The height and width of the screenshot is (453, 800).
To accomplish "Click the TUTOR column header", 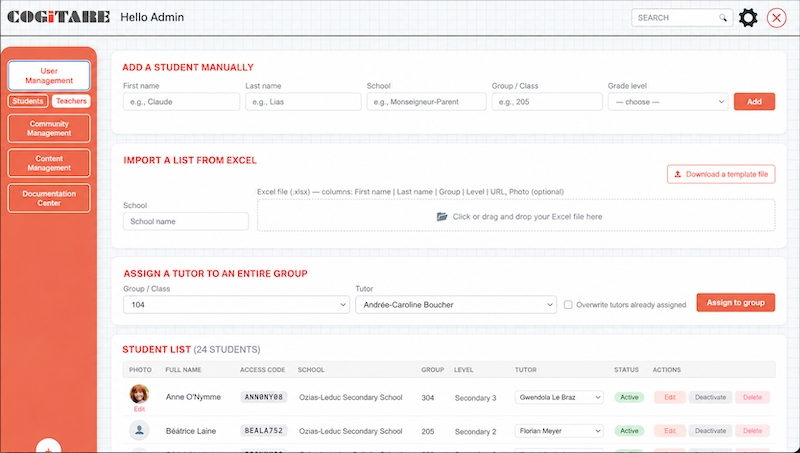I will [526, 370].
